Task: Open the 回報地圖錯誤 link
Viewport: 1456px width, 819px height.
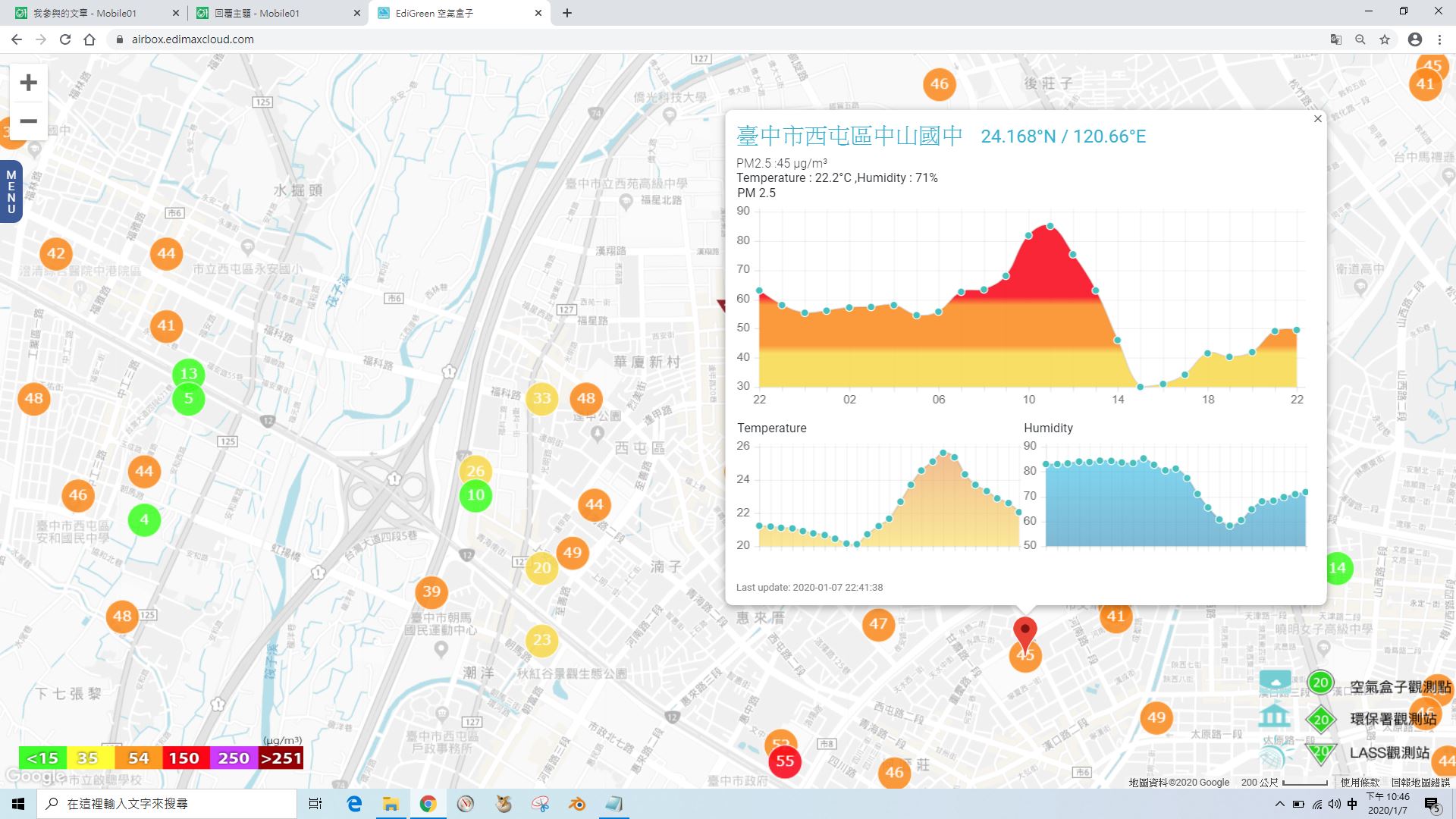Action: [x=1420, y=783]
